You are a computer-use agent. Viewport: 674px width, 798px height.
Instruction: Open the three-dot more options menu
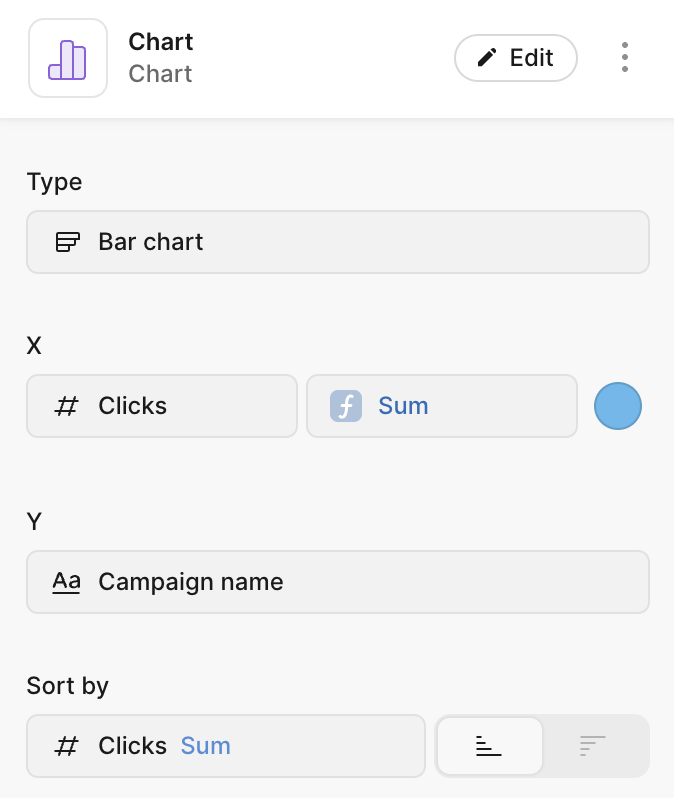pos(624,57)
